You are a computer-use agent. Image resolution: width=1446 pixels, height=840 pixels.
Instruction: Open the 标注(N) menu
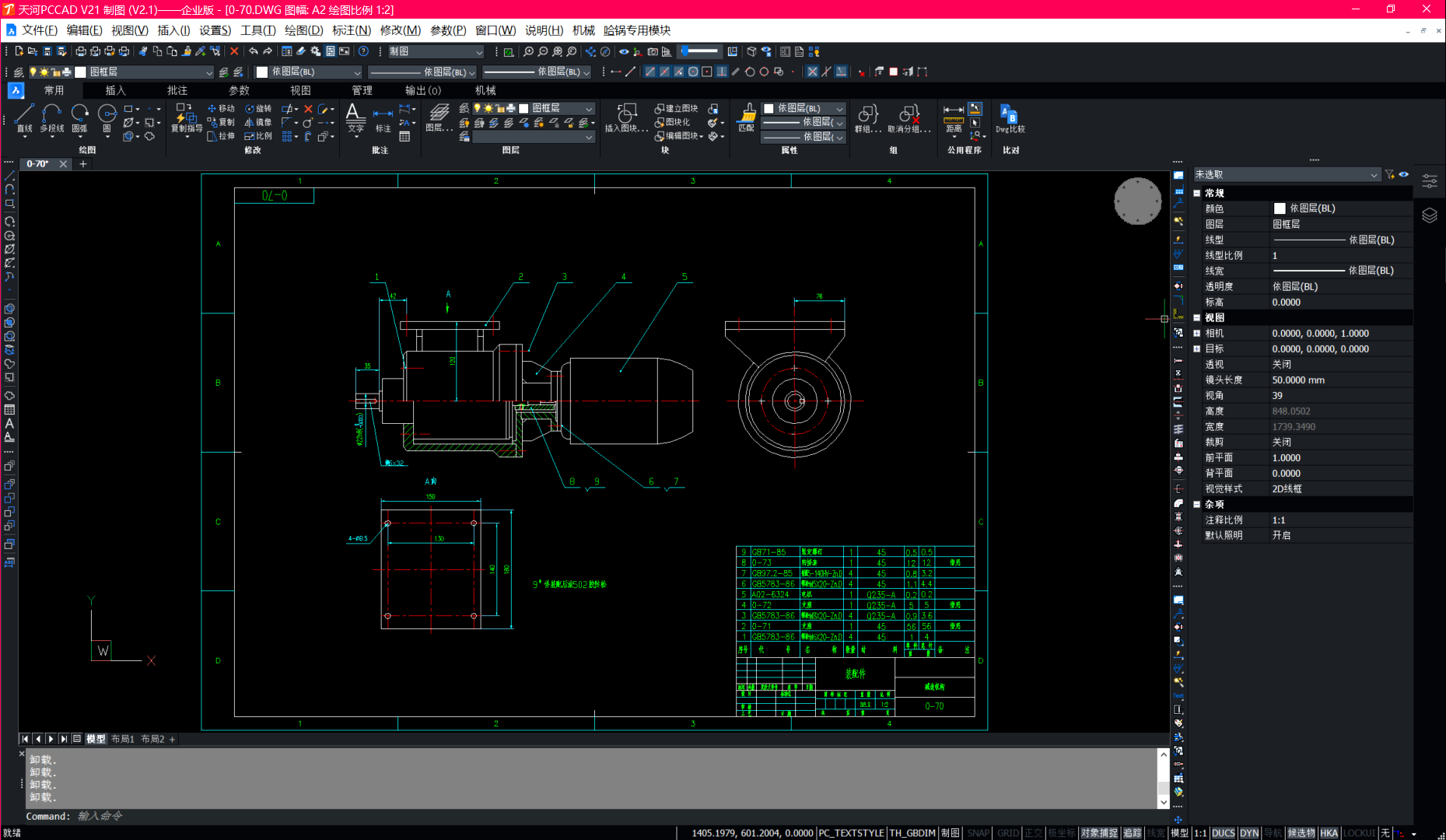351,30
